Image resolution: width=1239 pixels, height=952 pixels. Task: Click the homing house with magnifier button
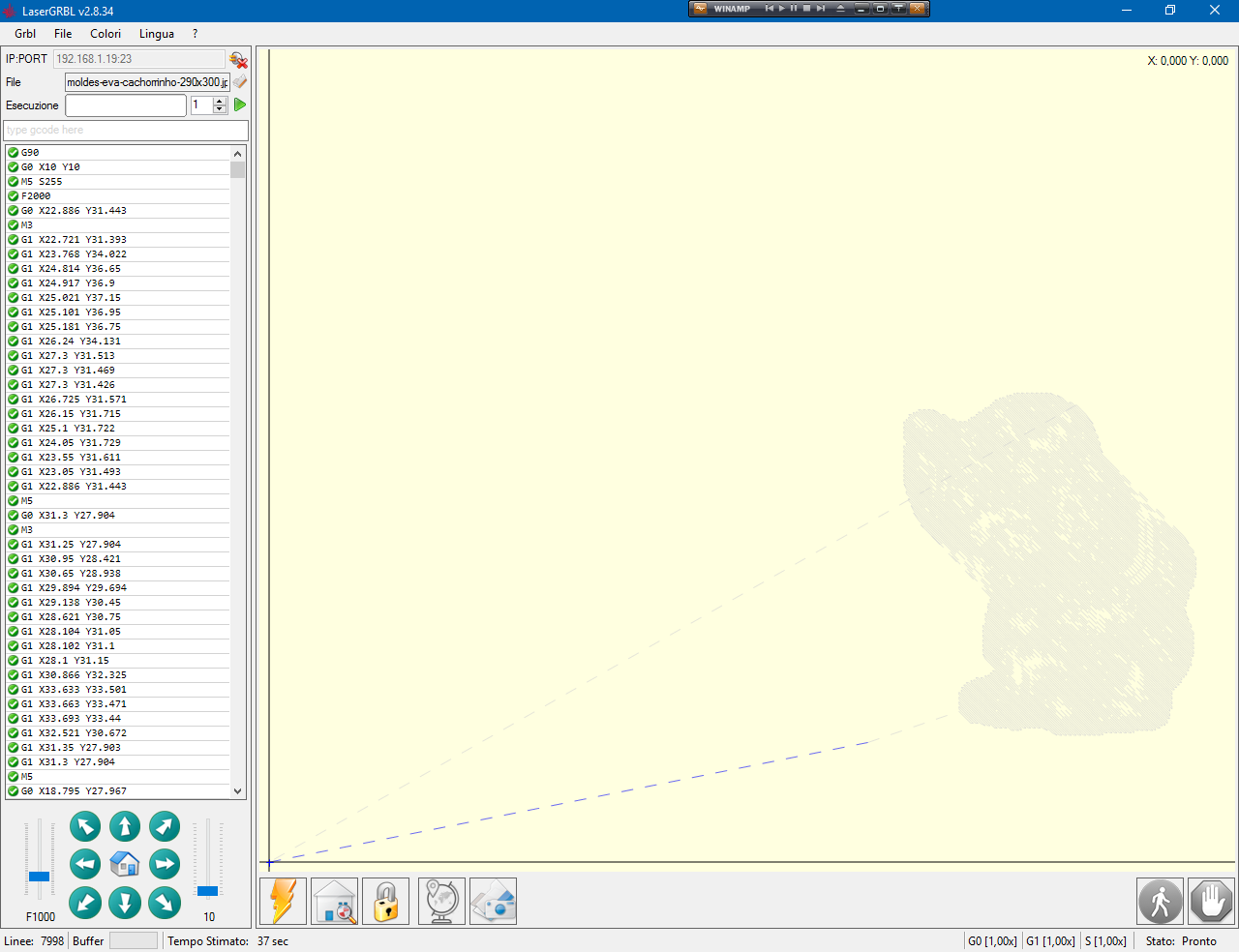(335, 902)
